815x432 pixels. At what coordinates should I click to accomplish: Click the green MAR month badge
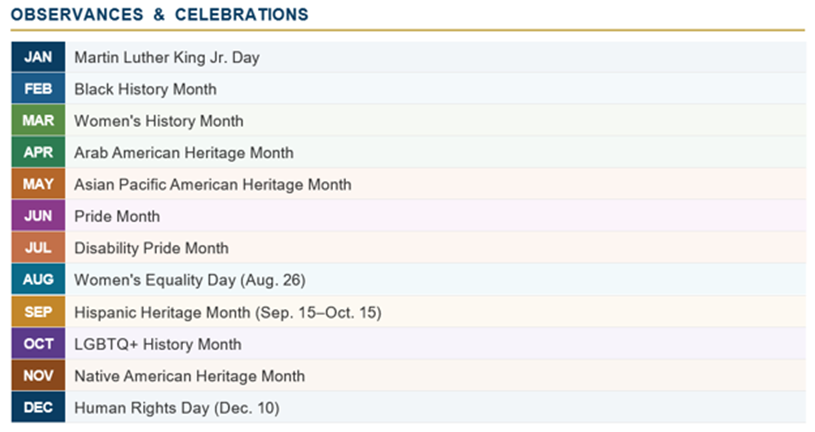38,121
